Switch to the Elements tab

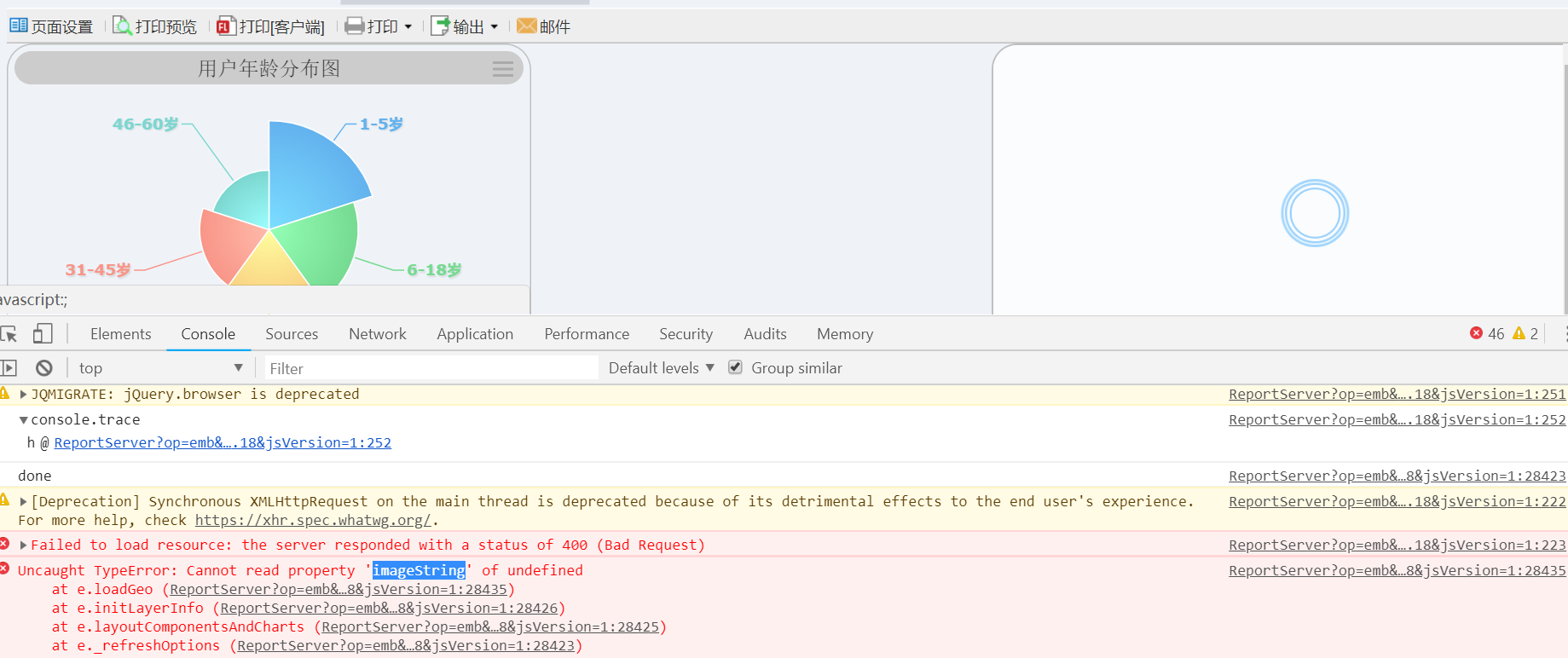[x=121, y=334]
